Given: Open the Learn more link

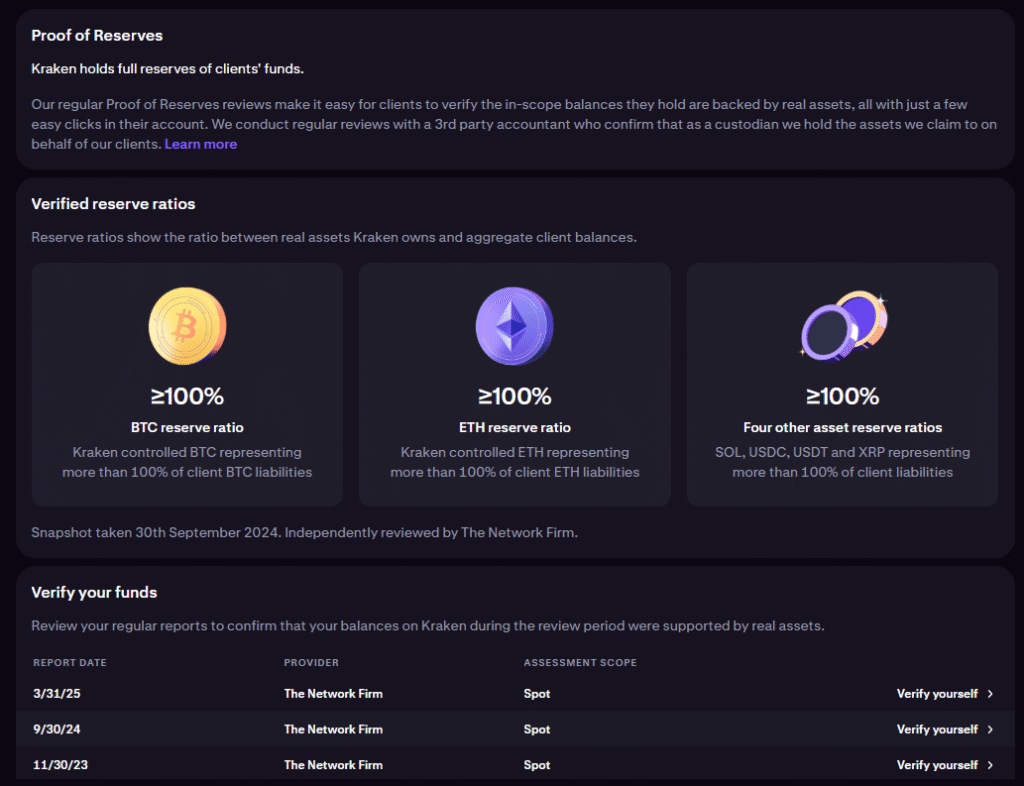Looking at the screenshot, I should click(x=200, y=144).
